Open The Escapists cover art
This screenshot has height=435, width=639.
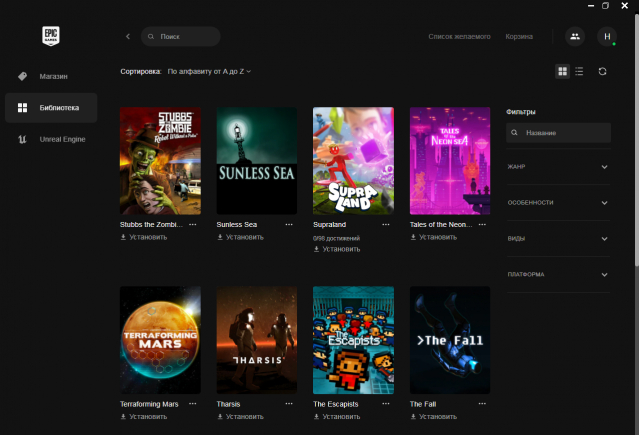click(353, 340)
